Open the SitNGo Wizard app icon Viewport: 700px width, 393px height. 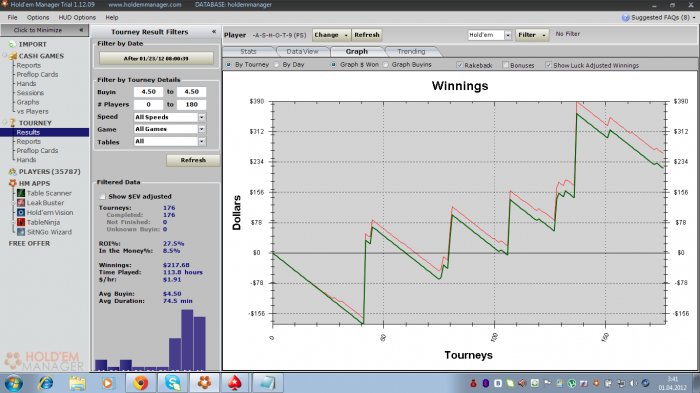click(21, 232)
